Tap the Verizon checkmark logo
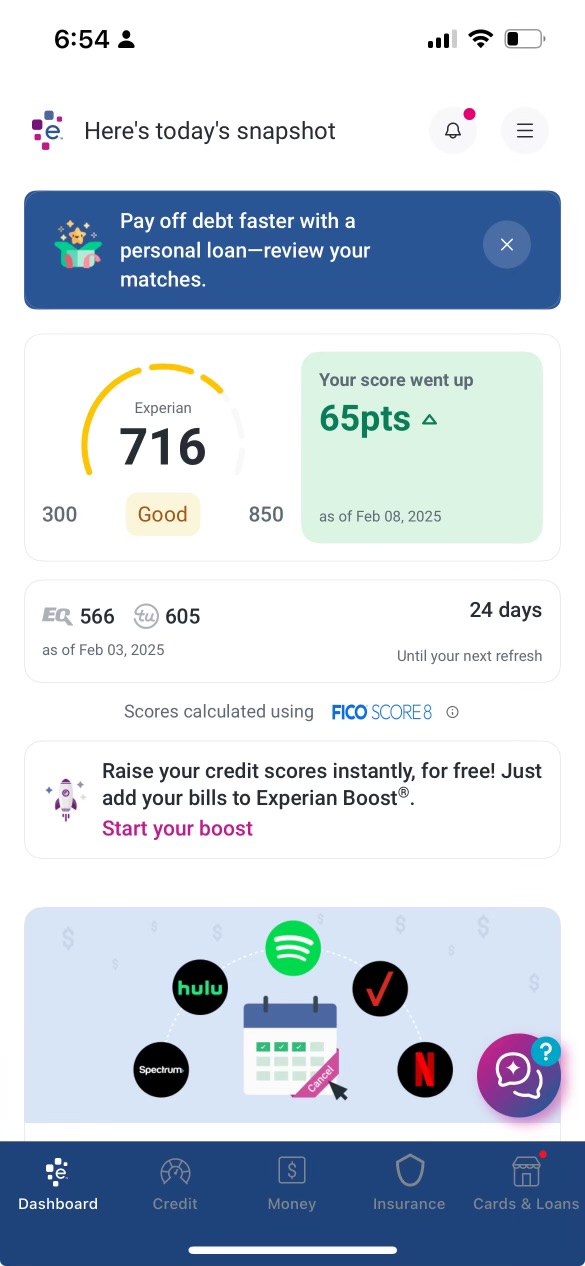Viewport: 585px width, 1266px height. (381, 988)
